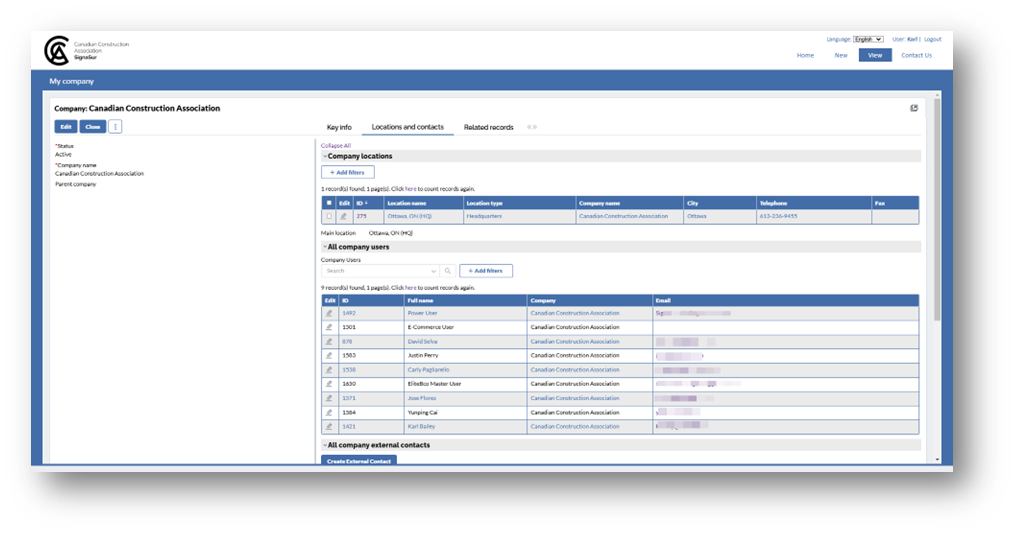Image resolution: width=1015 pixels, height=534 pixels.
Task: Tick the checkbox for the Ottawa location row
Action: 329,216
